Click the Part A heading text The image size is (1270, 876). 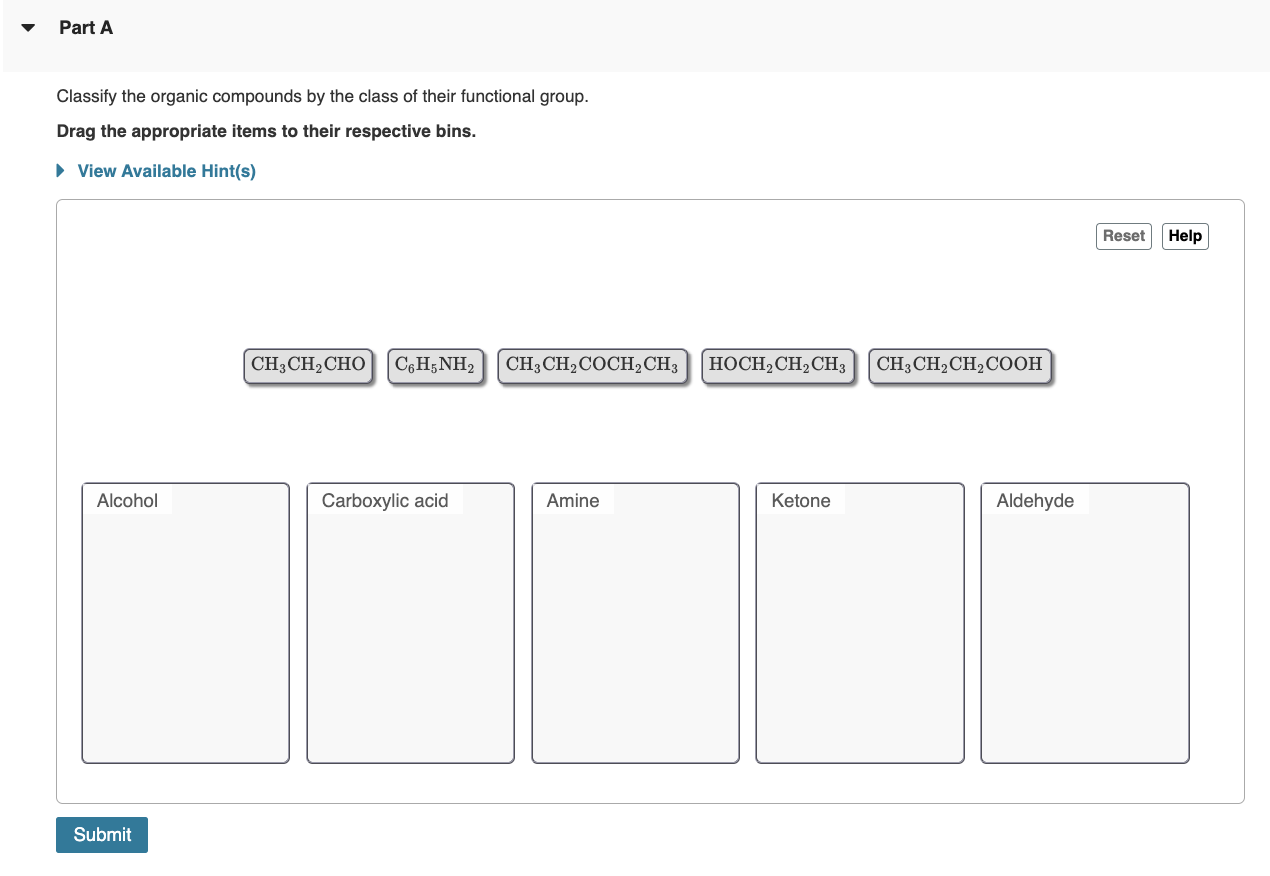click(86, 27)
